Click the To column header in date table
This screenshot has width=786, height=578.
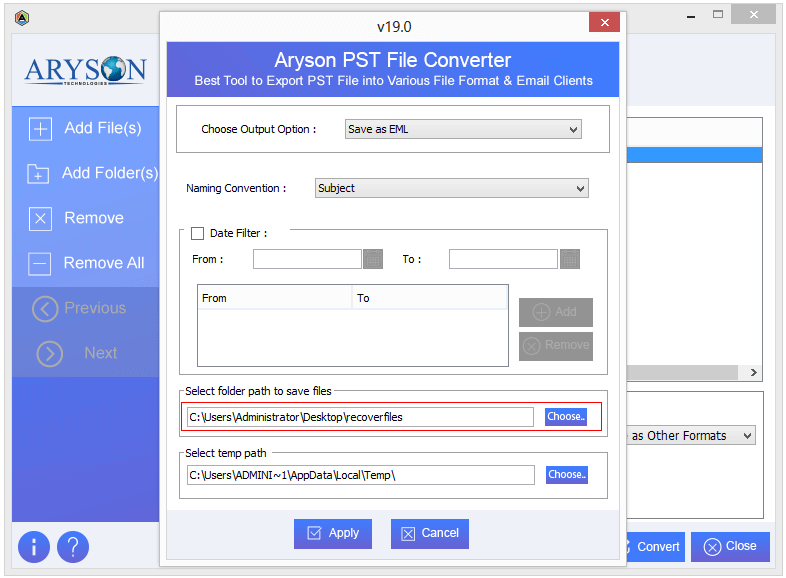point(430,298)
